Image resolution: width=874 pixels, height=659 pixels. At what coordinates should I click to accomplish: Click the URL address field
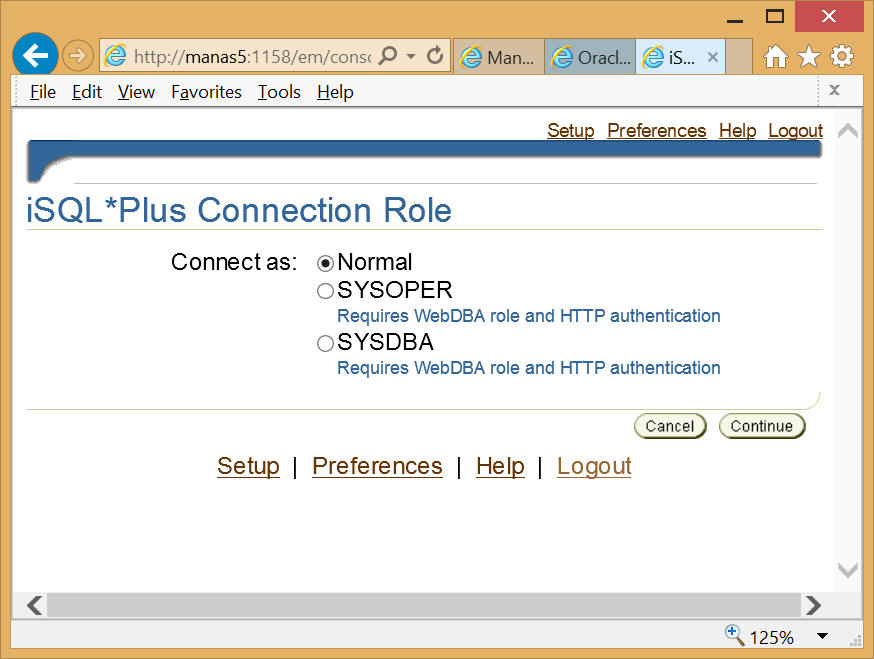(252, 56)
